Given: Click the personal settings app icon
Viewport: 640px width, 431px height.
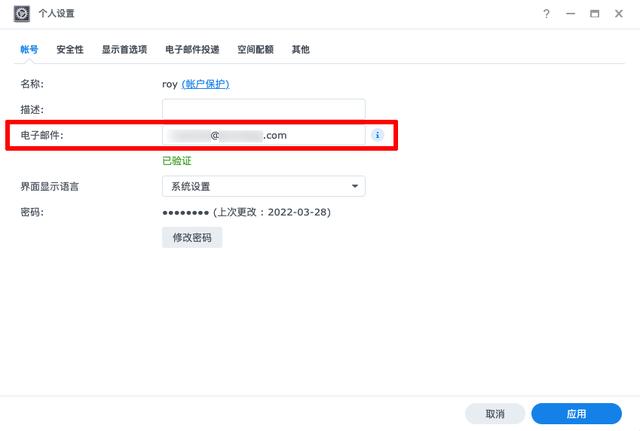Looking at the screenshot, I should (x=22, y=13).
